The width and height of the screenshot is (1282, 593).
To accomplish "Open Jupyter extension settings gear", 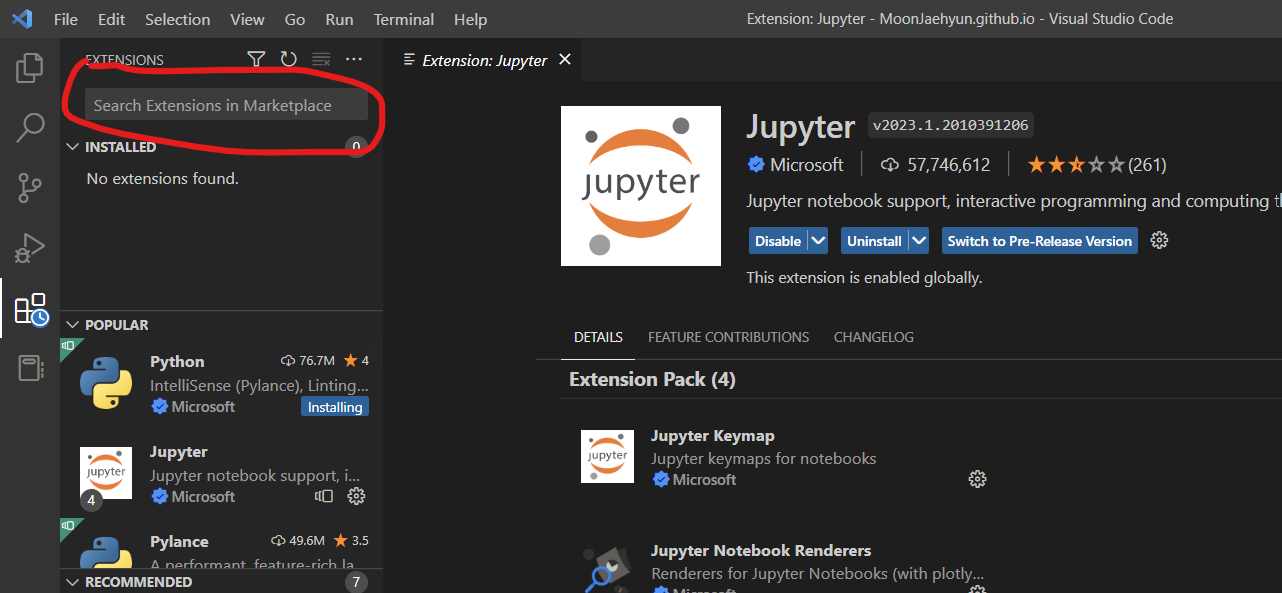I will [1159, 241].
